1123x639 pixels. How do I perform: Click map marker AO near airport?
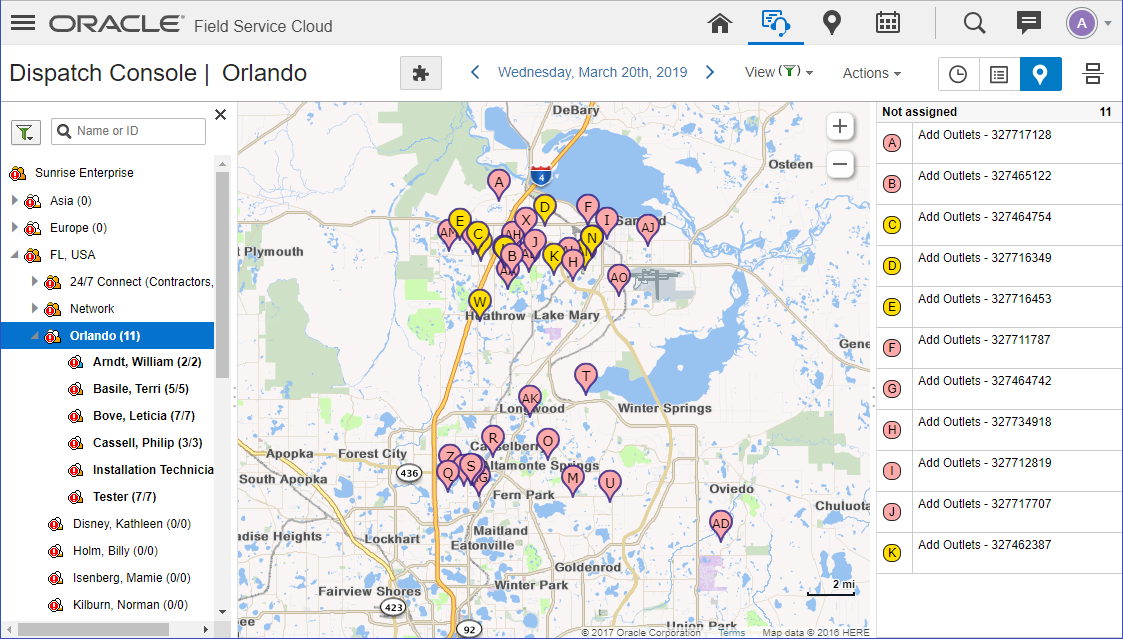click(619, 279)
